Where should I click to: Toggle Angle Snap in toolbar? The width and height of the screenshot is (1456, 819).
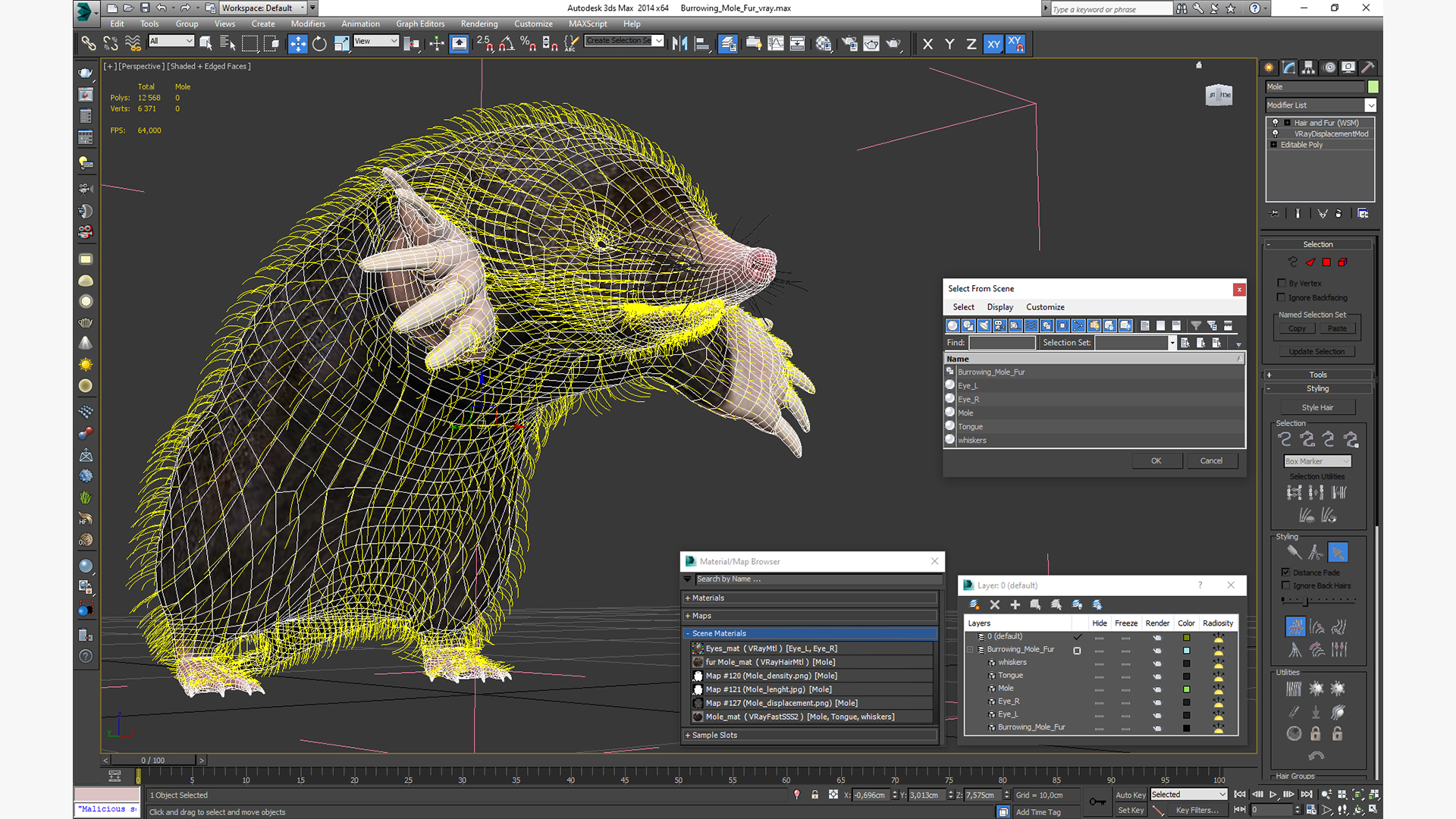click(507, 44)
